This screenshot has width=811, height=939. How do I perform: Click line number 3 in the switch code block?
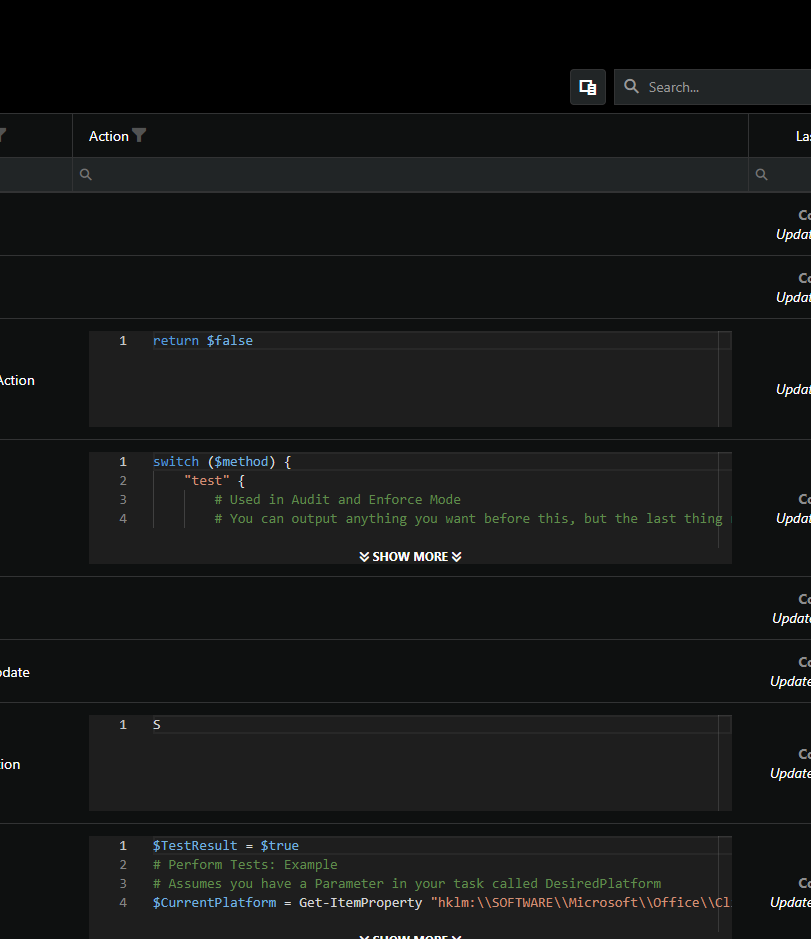pyautogui.click(x=123, y=499)
